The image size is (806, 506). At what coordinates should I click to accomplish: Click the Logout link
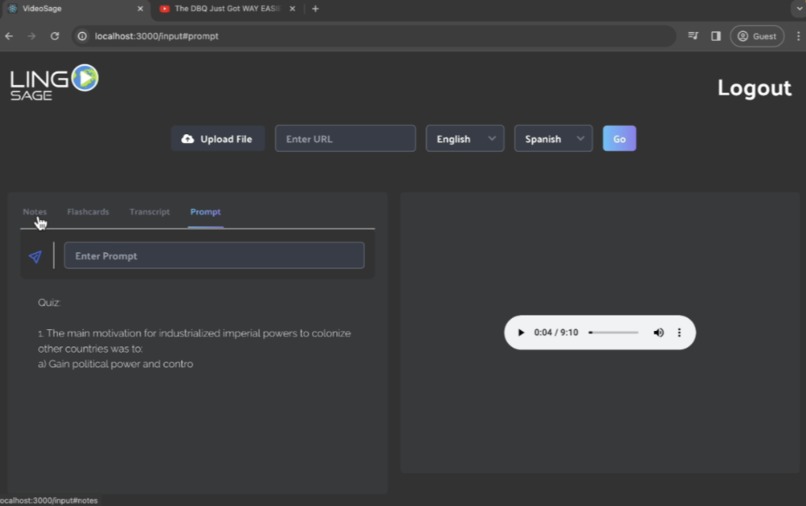(754, 88)
